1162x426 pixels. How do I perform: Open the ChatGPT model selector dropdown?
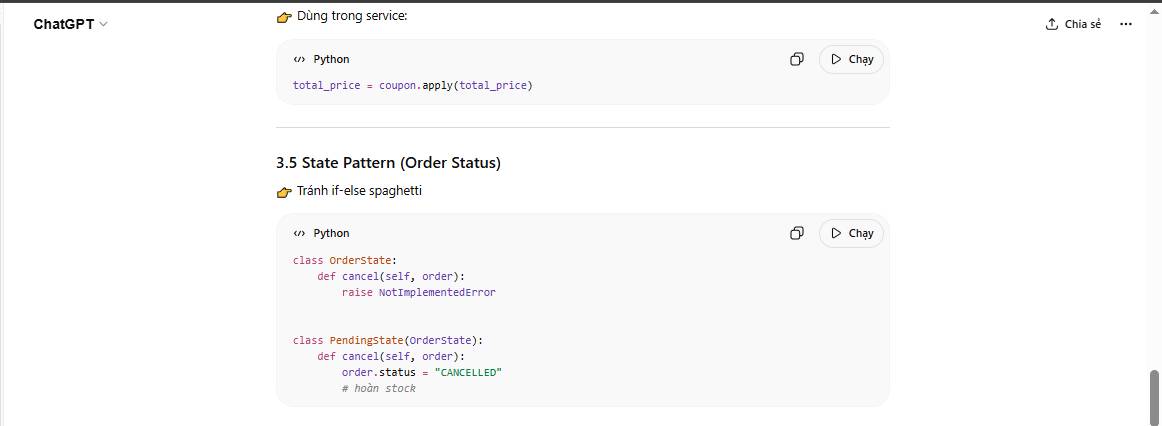70,24
